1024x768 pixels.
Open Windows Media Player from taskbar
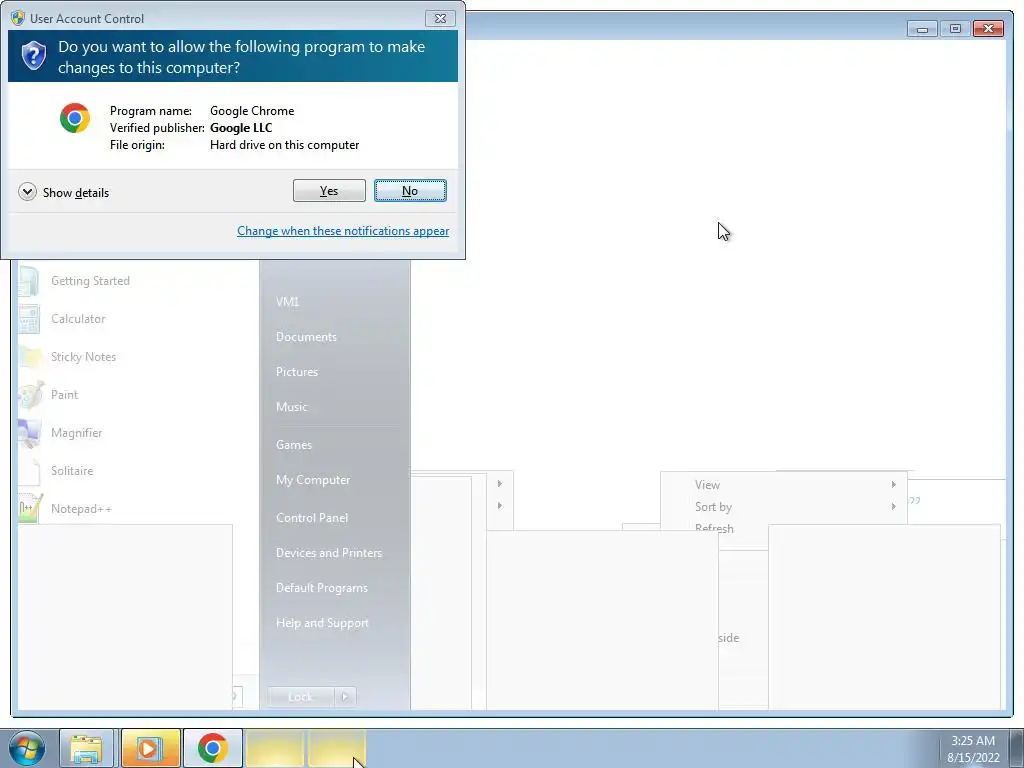tap(150, 748)
